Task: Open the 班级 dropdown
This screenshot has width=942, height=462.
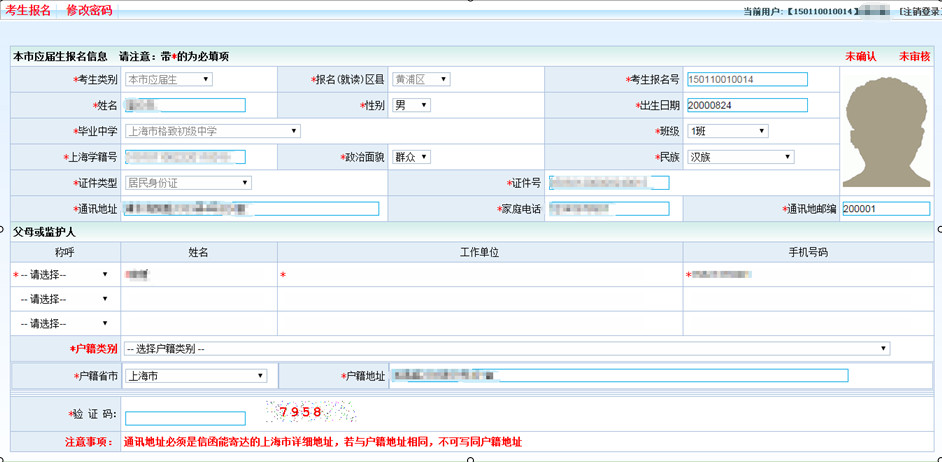Action: (727, 131)
